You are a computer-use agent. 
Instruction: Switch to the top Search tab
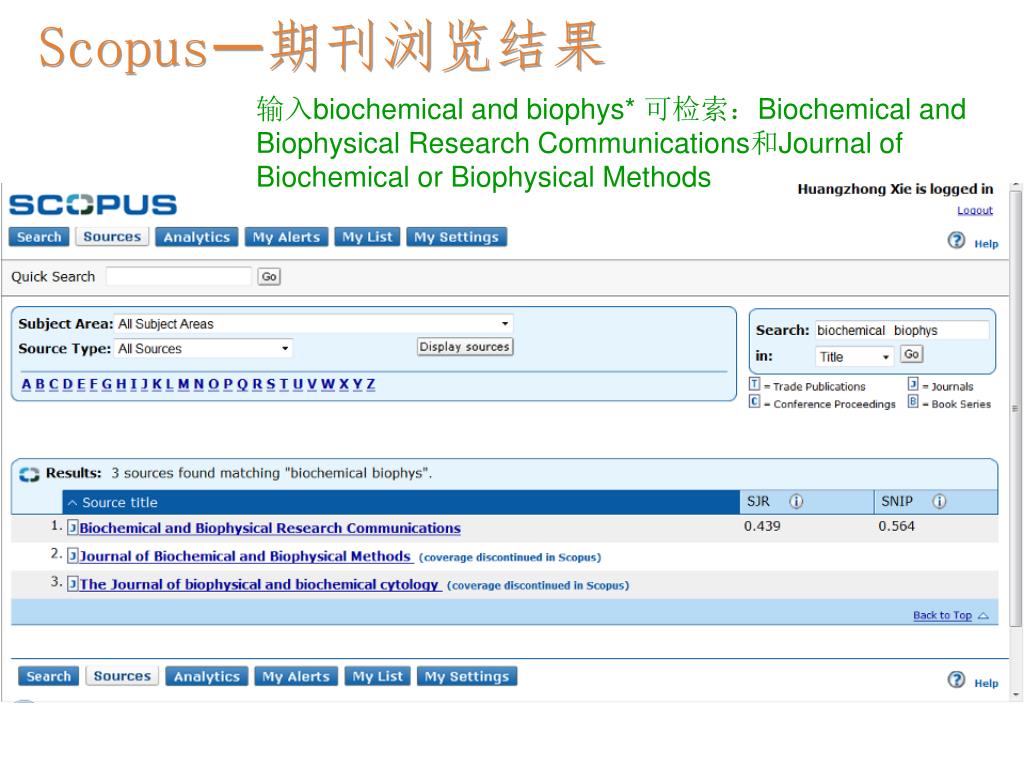(x=39, y=237)
